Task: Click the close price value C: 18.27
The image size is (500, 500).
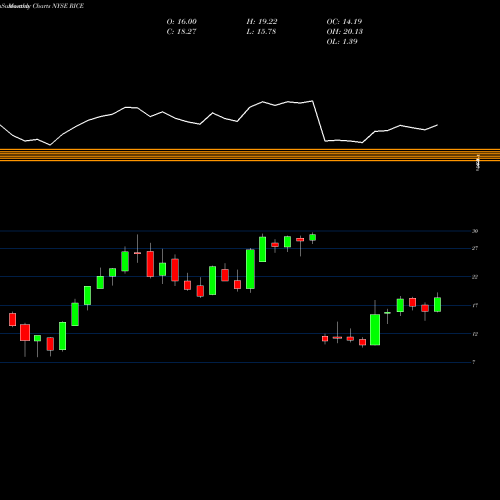Action: coord(182,32)
